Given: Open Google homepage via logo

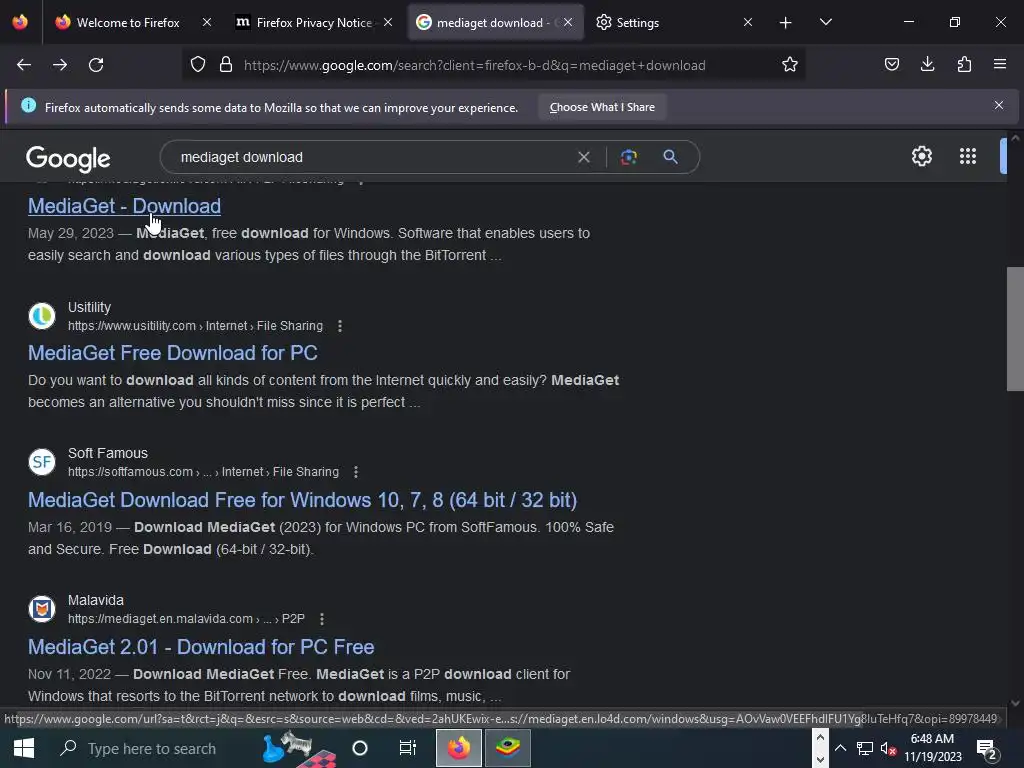Looking at the screenshot, I should [68, 159].
